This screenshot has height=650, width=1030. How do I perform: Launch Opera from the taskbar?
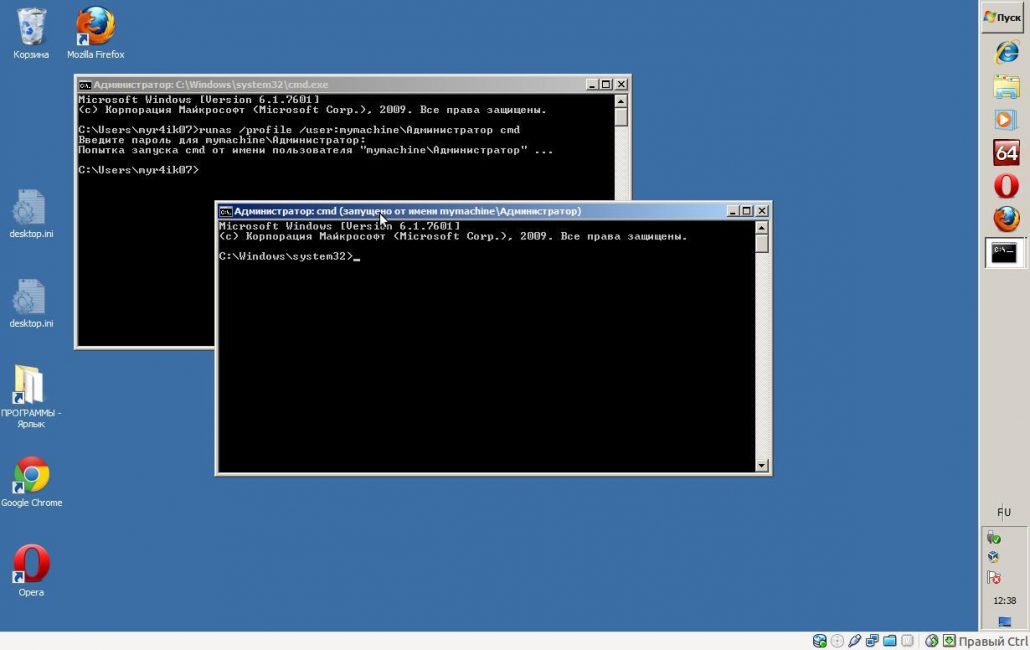coord(1005,185)
